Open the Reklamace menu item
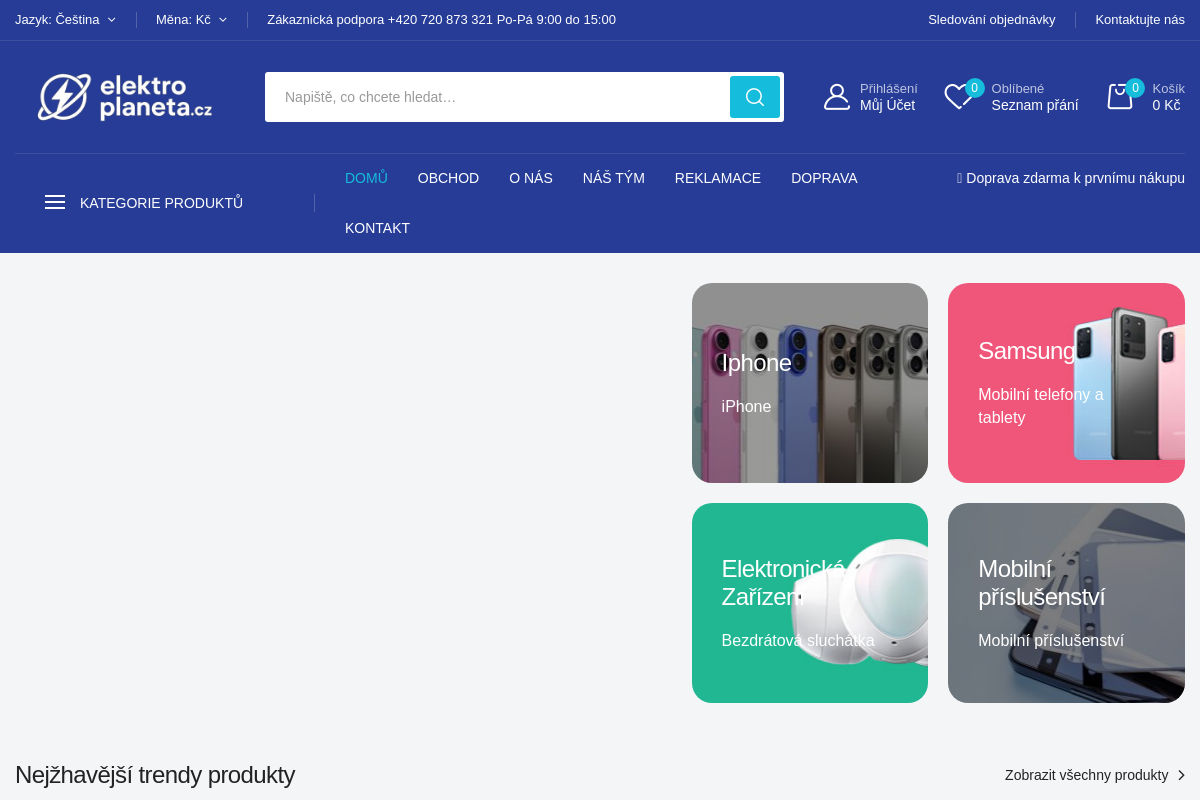The height and width of the screenshot is (800, 1200). [718, 178]
